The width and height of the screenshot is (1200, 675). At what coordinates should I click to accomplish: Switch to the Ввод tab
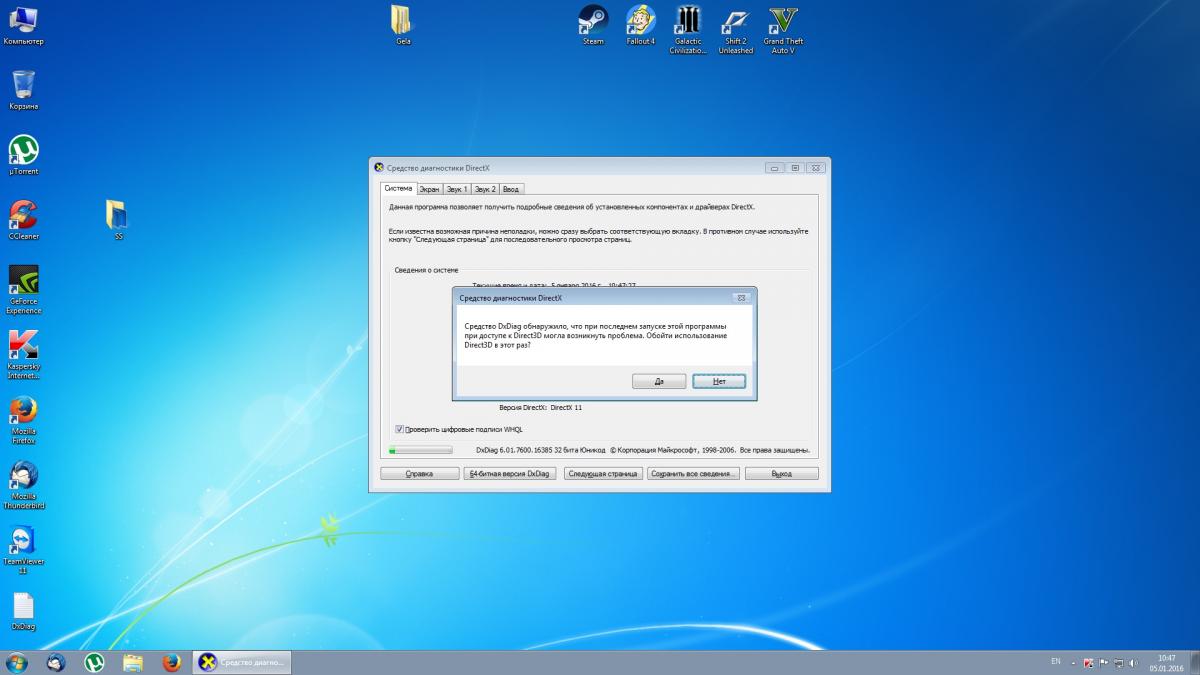point(511,189)
